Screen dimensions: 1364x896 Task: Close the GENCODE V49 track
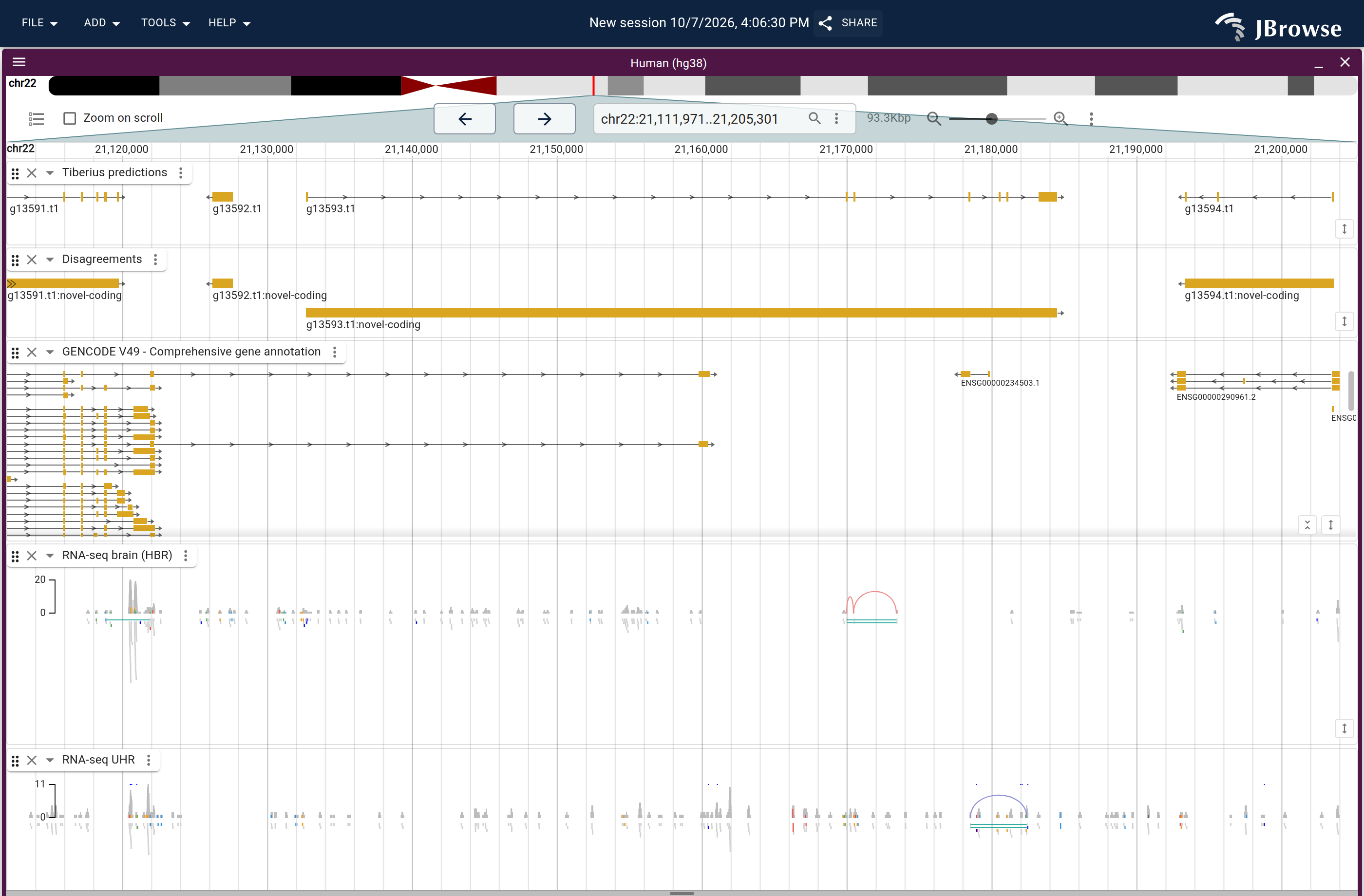[x=32, y=352]
